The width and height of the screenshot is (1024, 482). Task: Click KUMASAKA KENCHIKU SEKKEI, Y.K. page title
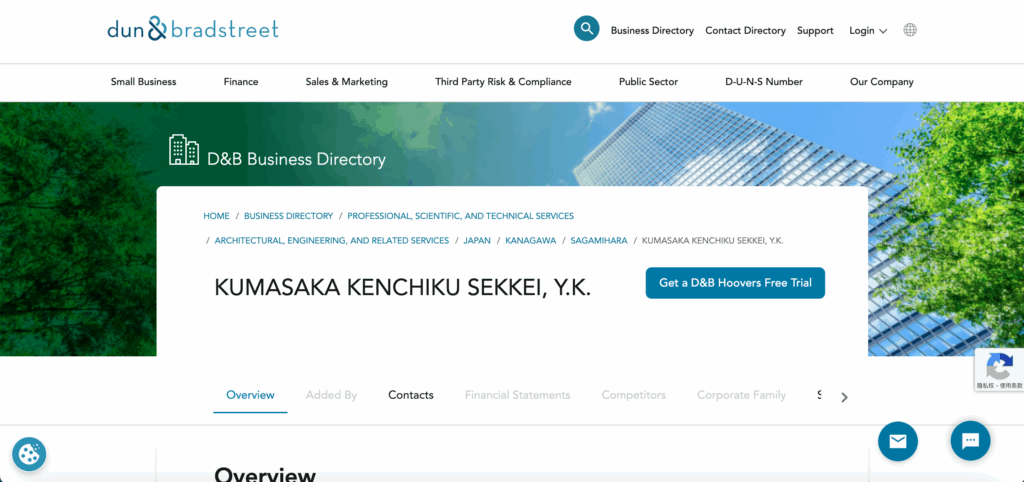click(x=402, y=287)
